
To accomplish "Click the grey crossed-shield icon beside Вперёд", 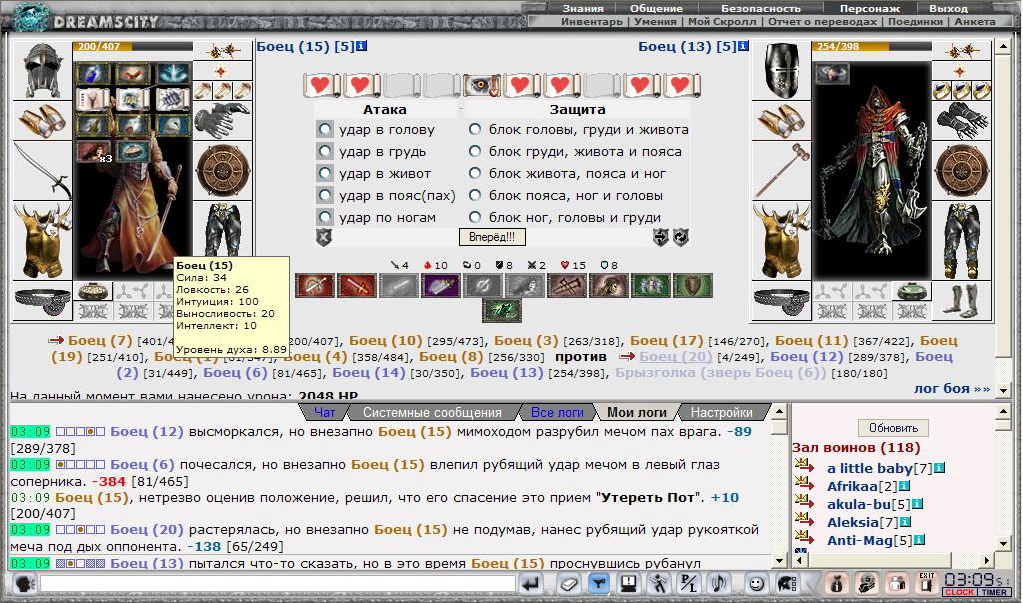I will [324, 237].
